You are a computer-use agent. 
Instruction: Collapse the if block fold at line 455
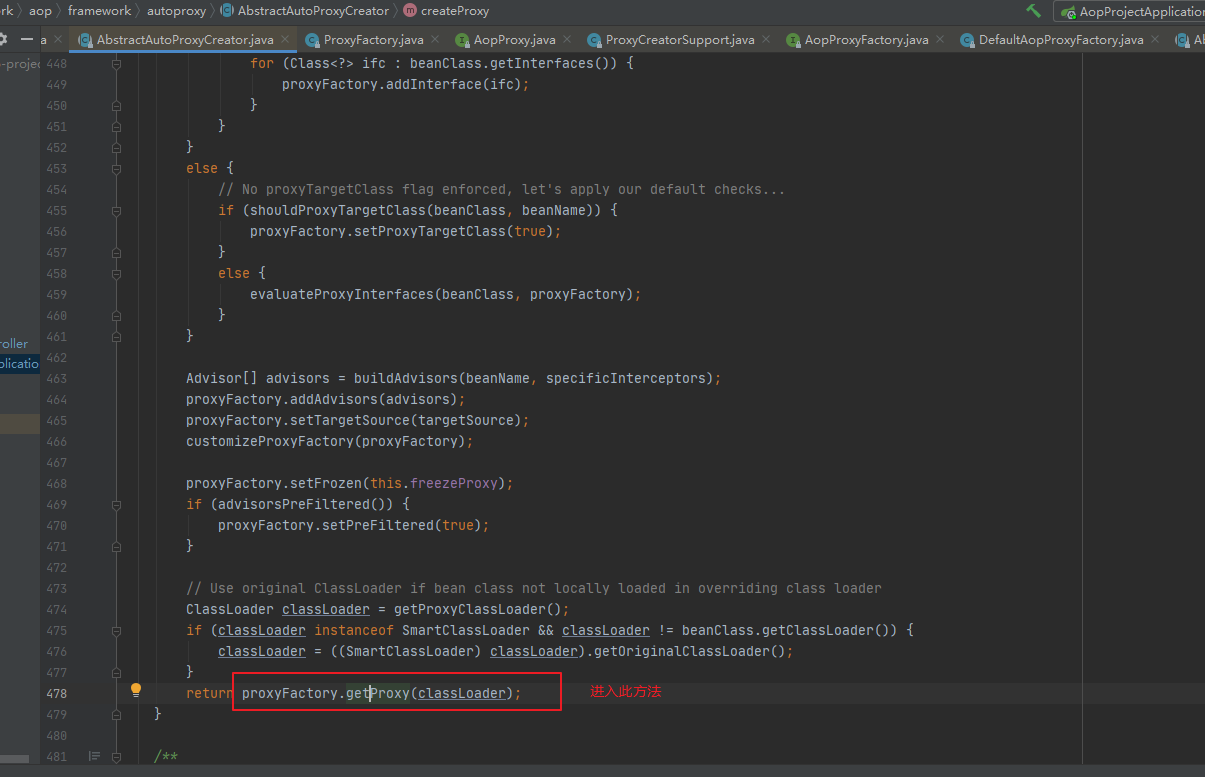tap(117, 210)
